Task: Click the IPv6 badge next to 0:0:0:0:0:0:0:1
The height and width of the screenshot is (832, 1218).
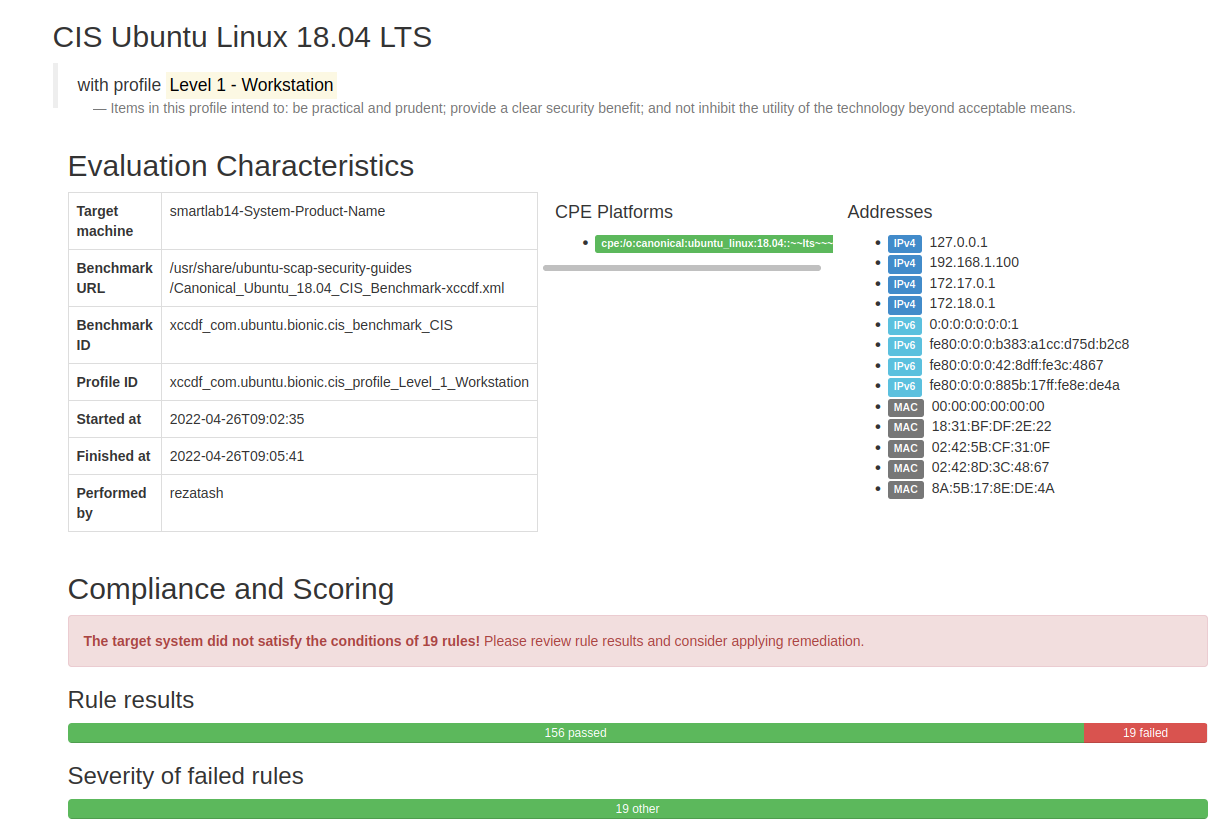Action: pos(904,325)
